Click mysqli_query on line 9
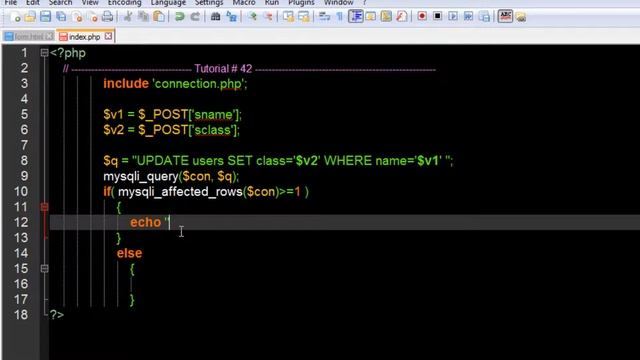Screen dimensions: 640x360 coord(141,177)
